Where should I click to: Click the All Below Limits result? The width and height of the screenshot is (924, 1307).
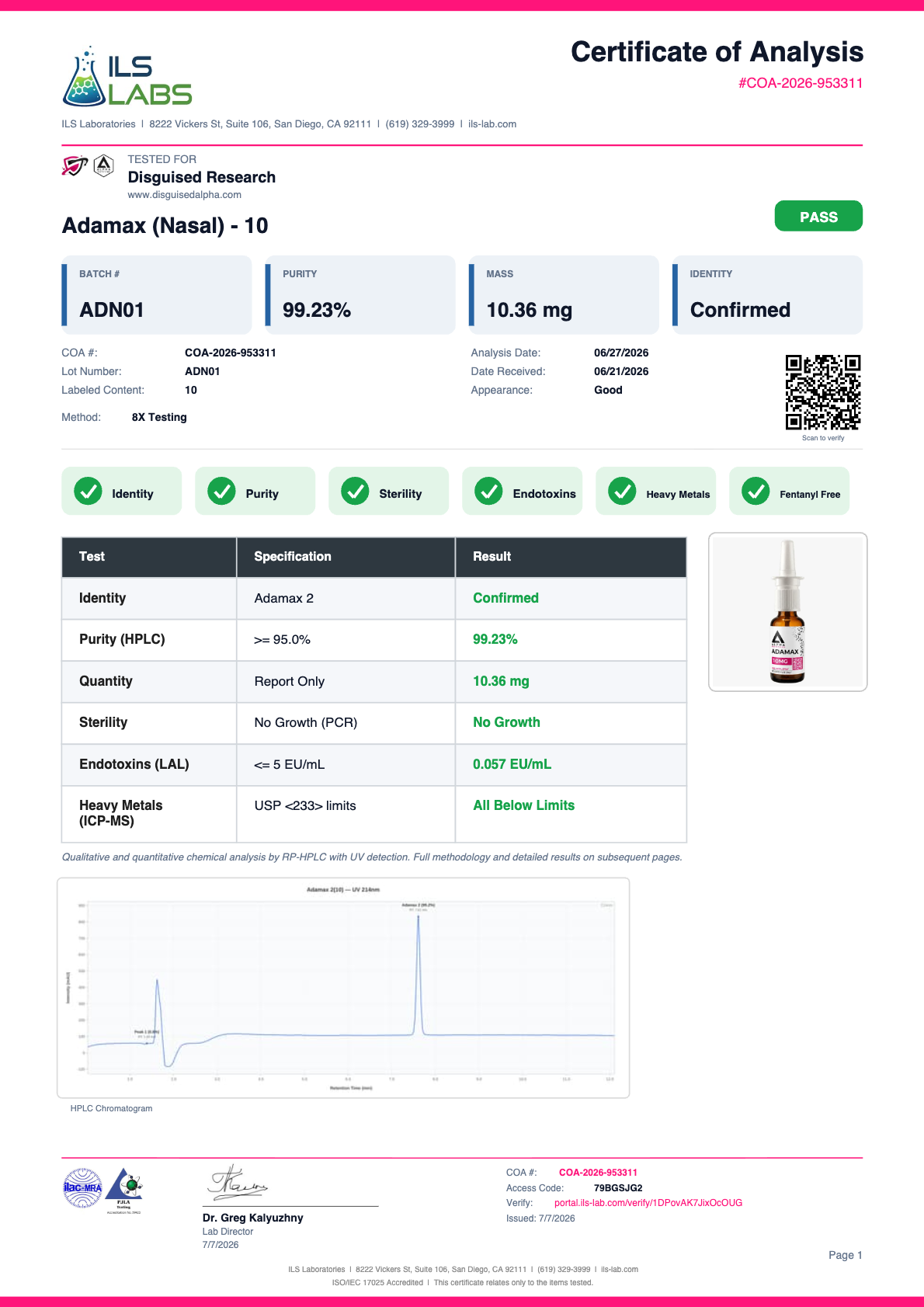point(523,805)
